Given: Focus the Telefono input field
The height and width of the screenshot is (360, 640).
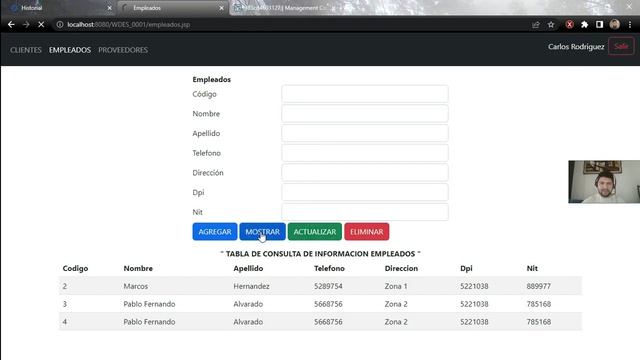Looking at the screenshot, I should pyautogui.click(x=365, y=153).
